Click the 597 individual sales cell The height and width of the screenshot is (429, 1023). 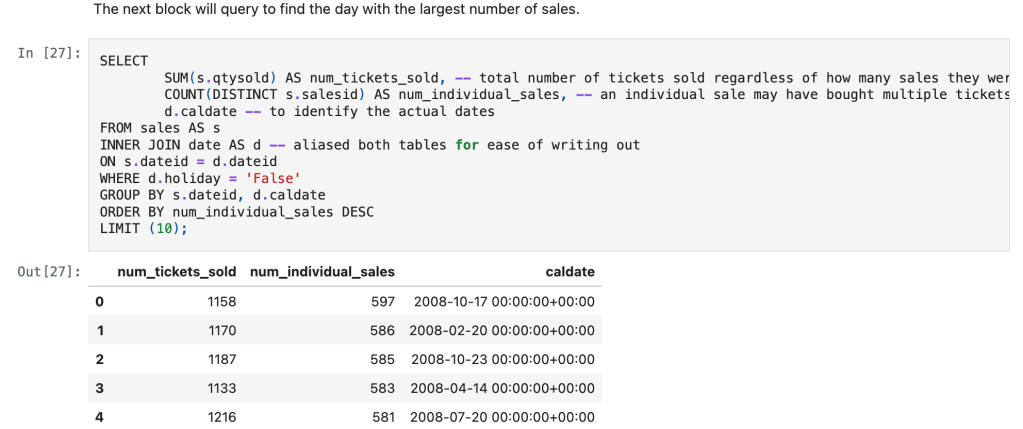pyautogui.click(x=383, y=301)
